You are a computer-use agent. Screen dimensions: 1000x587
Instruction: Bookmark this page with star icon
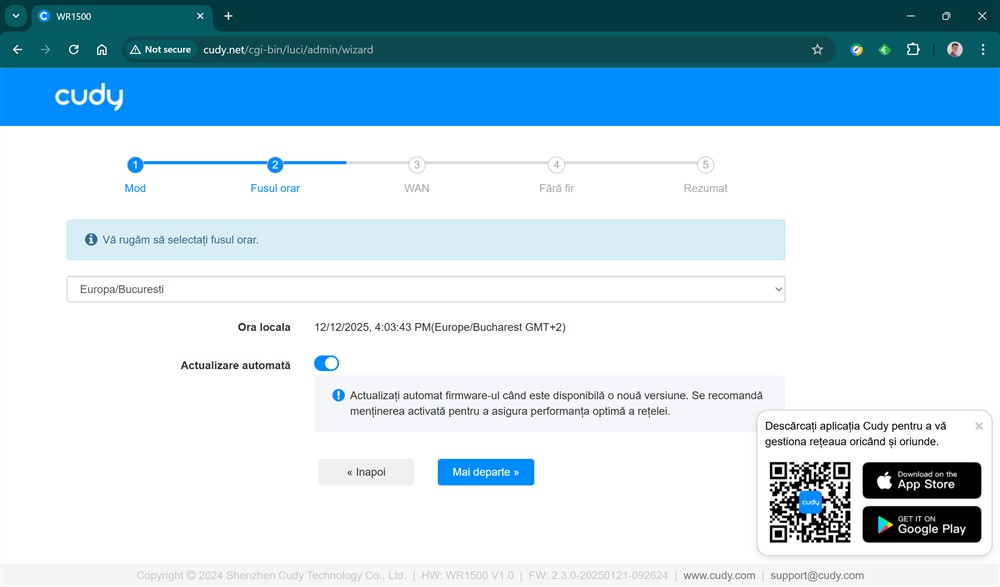pyautogui.click(x=817, y=49)
